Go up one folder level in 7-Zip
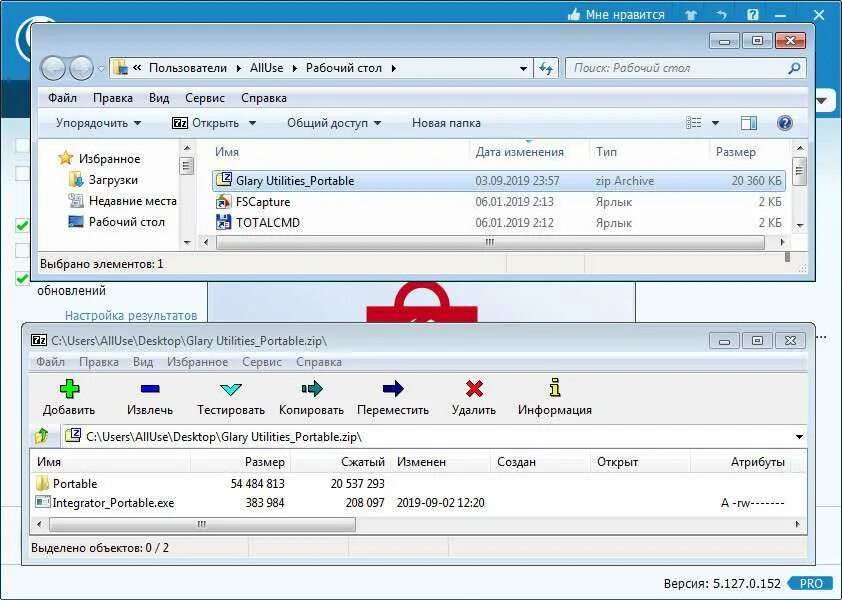Viewport: 842px width, 600px height. [42, 436]
